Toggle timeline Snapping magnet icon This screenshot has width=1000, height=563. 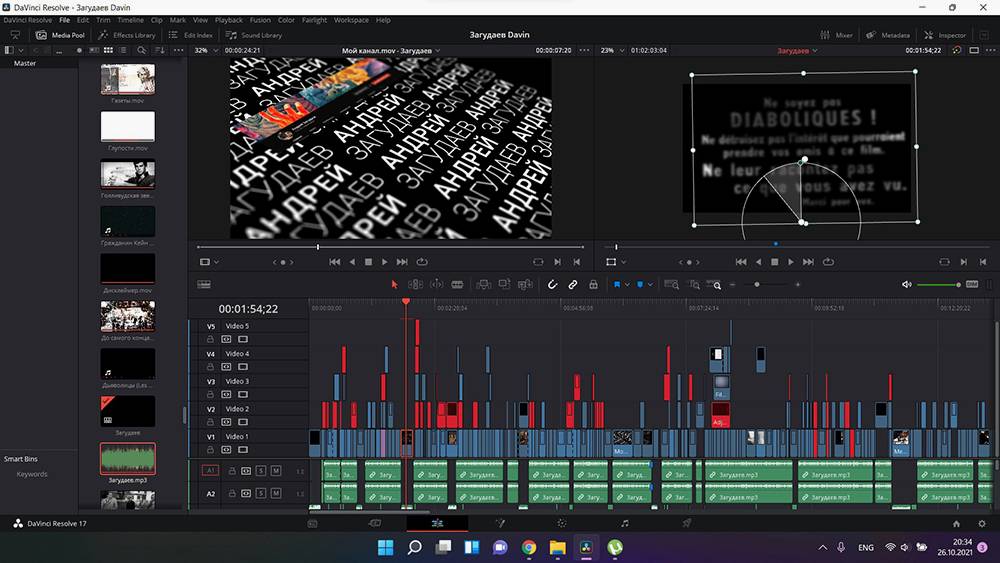(x=552, y=284)
